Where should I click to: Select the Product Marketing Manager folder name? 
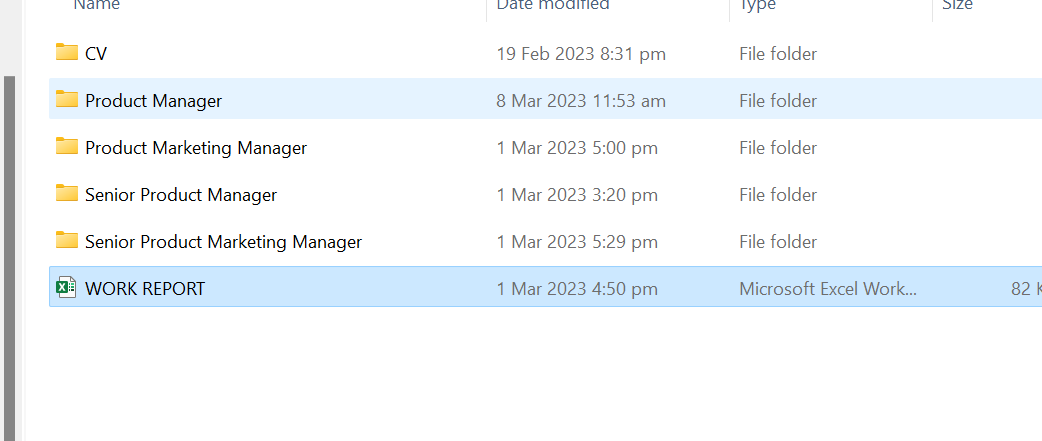click(x=196, y=148)
